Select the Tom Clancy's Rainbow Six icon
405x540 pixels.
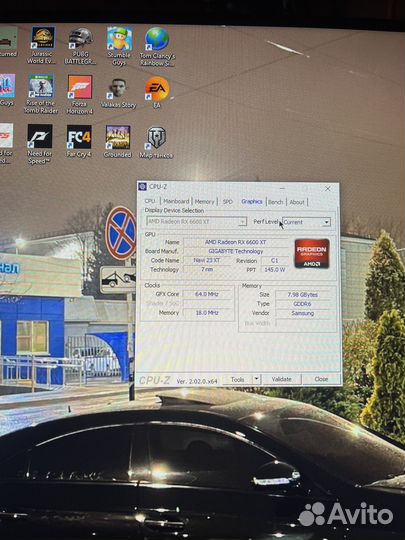[x=157, y=47]
